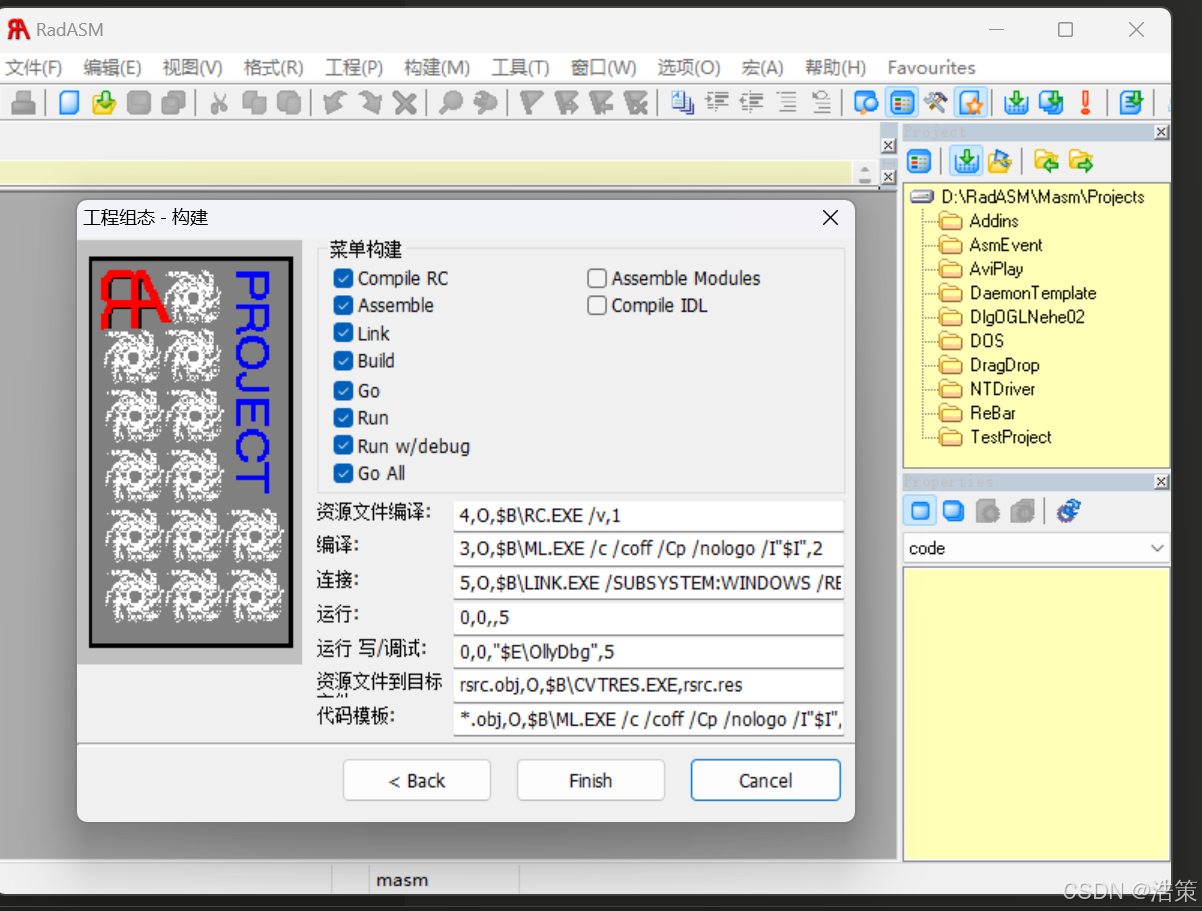Click the first blue square icon in Properties
The height and width of the screenshot is (911, 1202).
[x=920, y=511]
